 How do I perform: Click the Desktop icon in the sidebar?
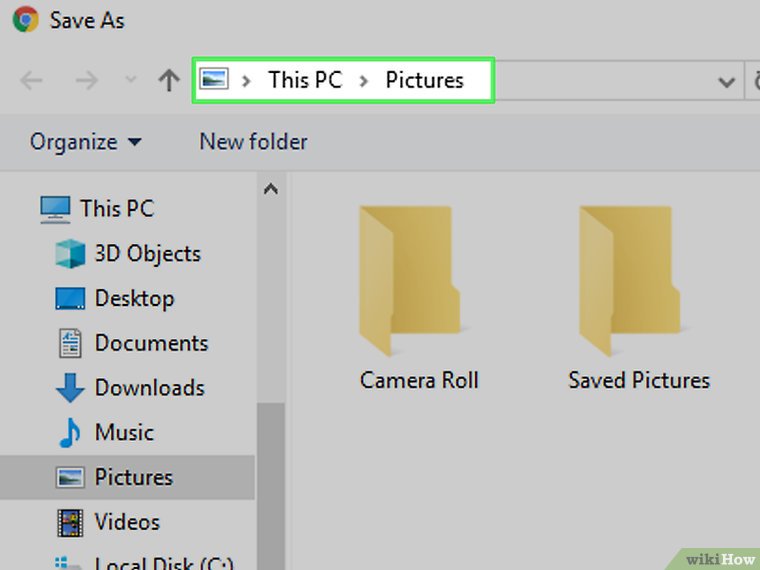click(x=70, y=299)
